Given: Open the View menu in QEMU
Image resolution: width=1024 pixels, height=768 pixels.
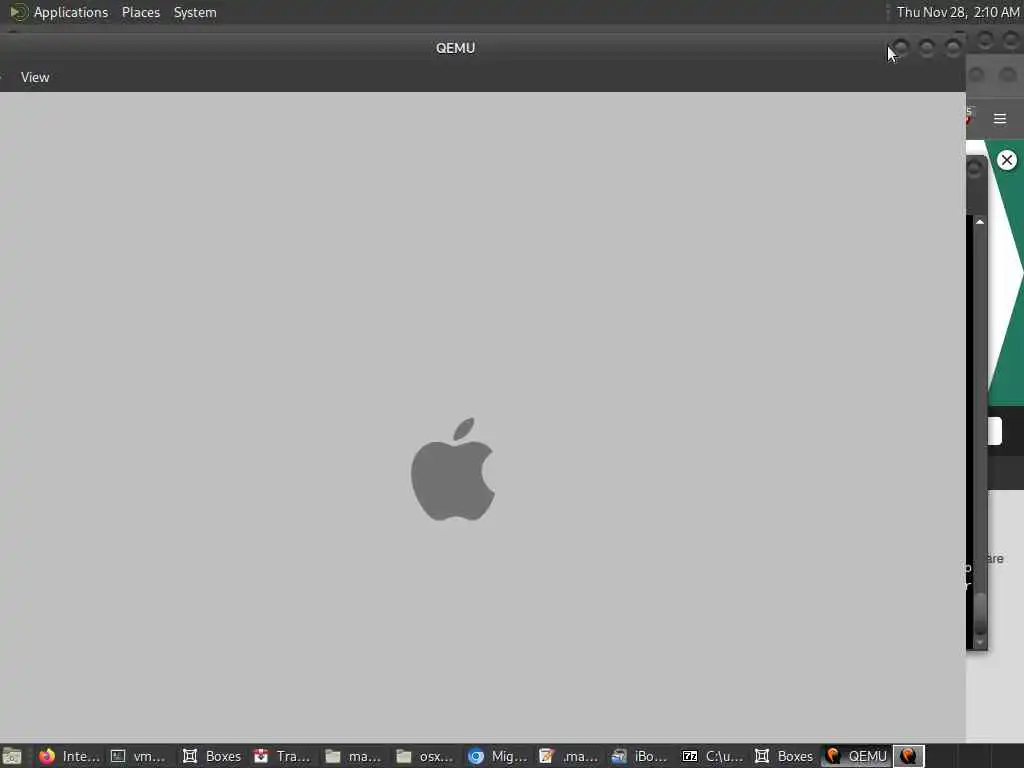Looking at the screenshot, I should (35, 77).
